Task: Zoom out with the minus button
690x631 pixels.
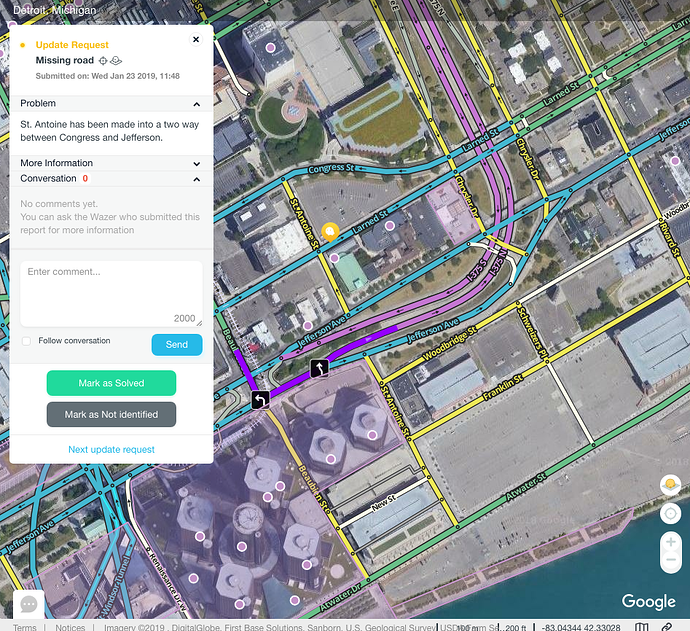Action: (669, 563)
